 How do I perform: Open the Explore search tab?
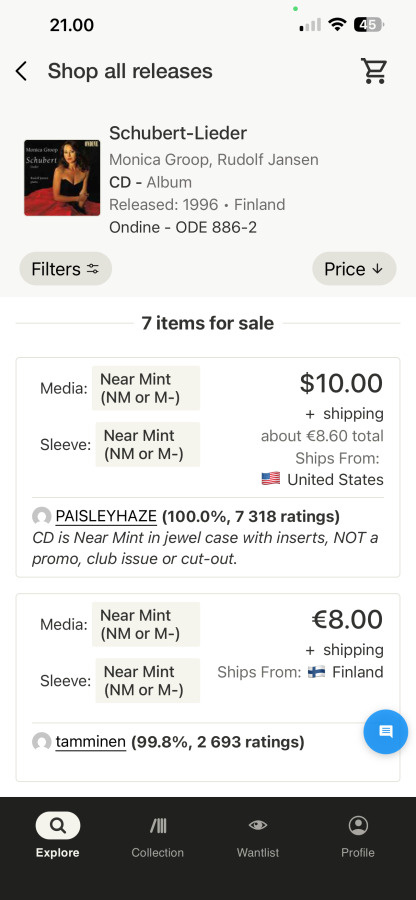coord(57,836)
